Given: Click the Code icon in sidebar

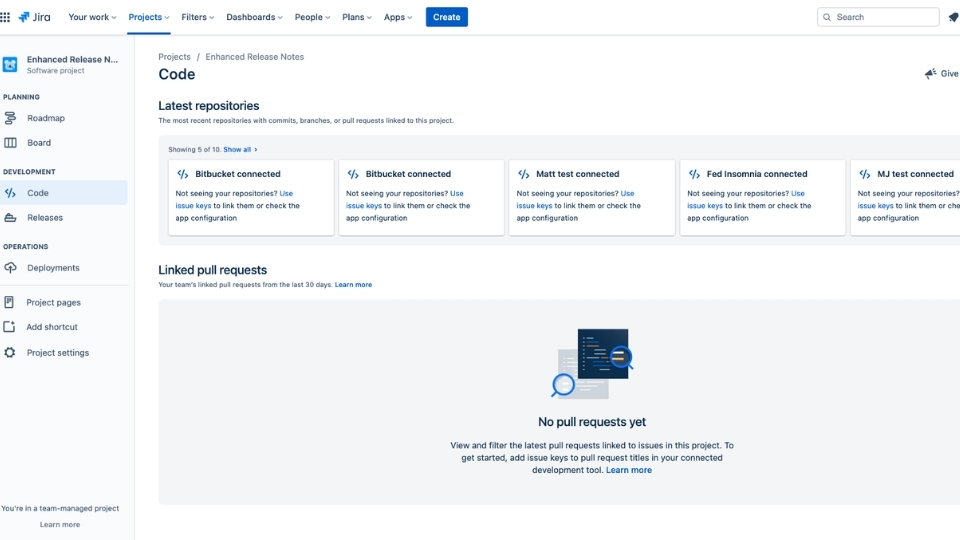Looking at the screenshot, I should [10, 193].
